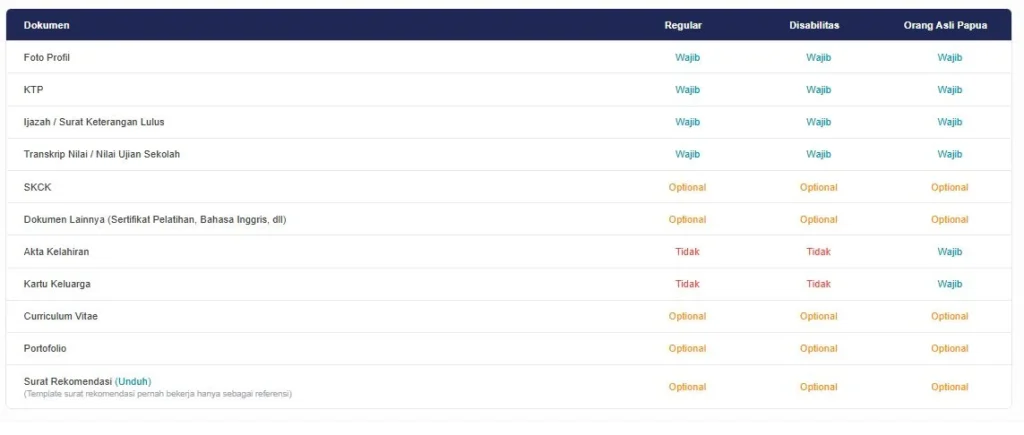Screen dimensions: 1024x435
Task: Select the Dokumen column header
Action: 46,25
